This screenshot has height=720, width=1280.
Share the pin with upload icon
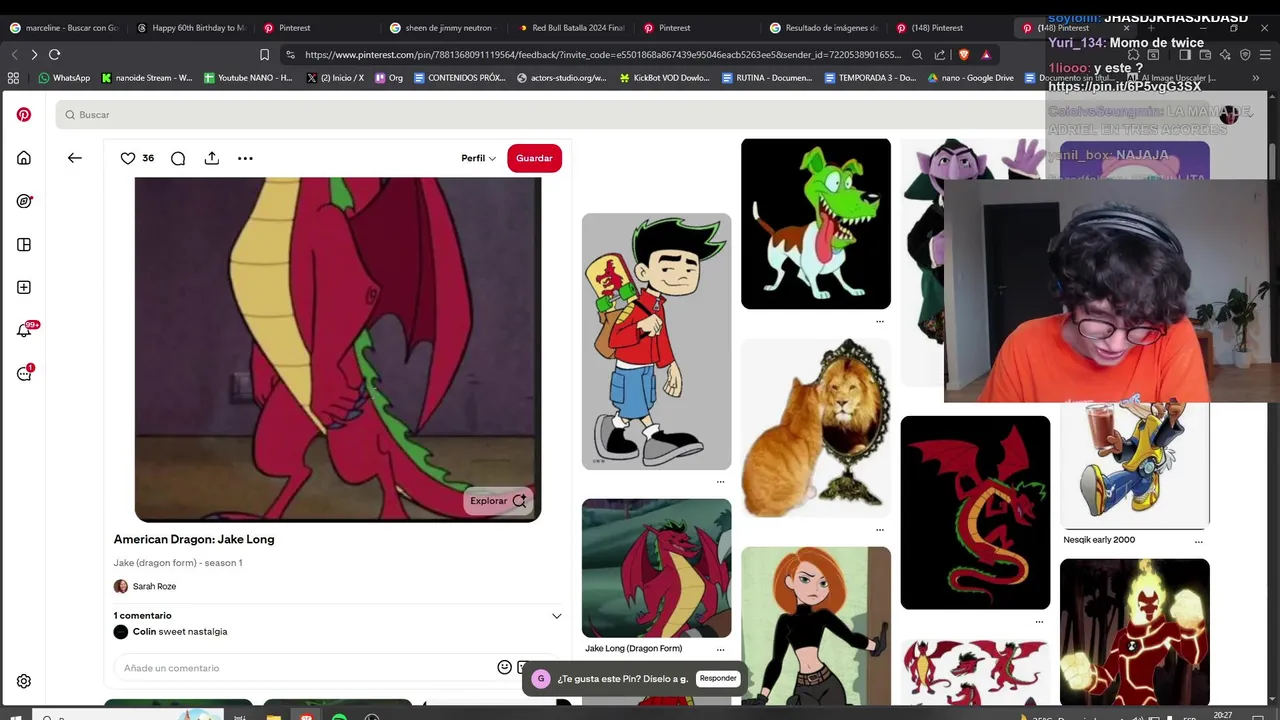(x=212, y=158)
